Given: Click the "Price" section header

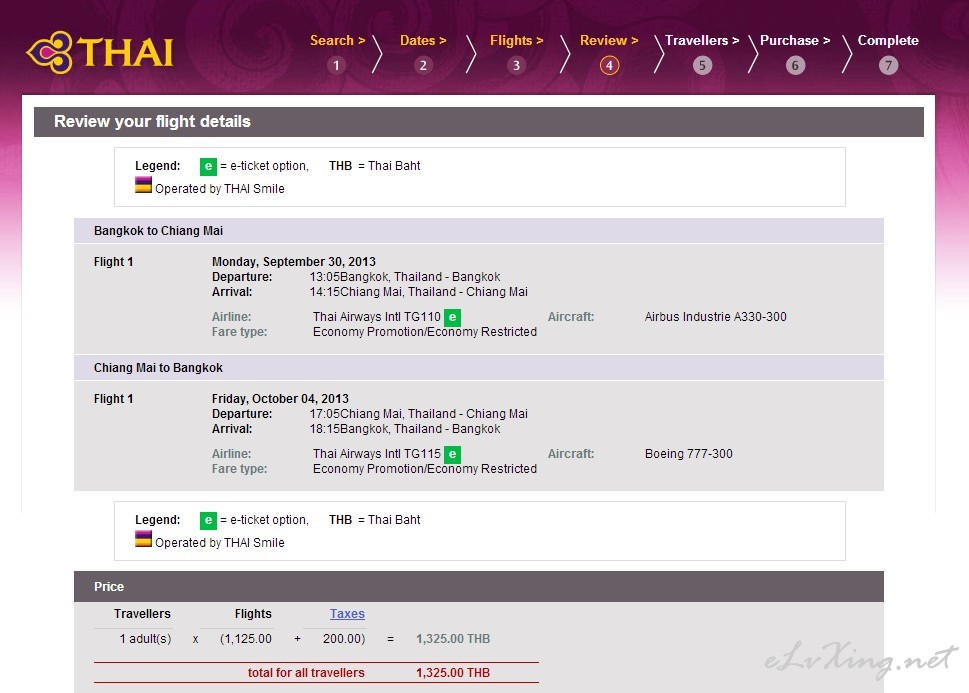Looking at the screenshot, I should [x=479, y=587].
